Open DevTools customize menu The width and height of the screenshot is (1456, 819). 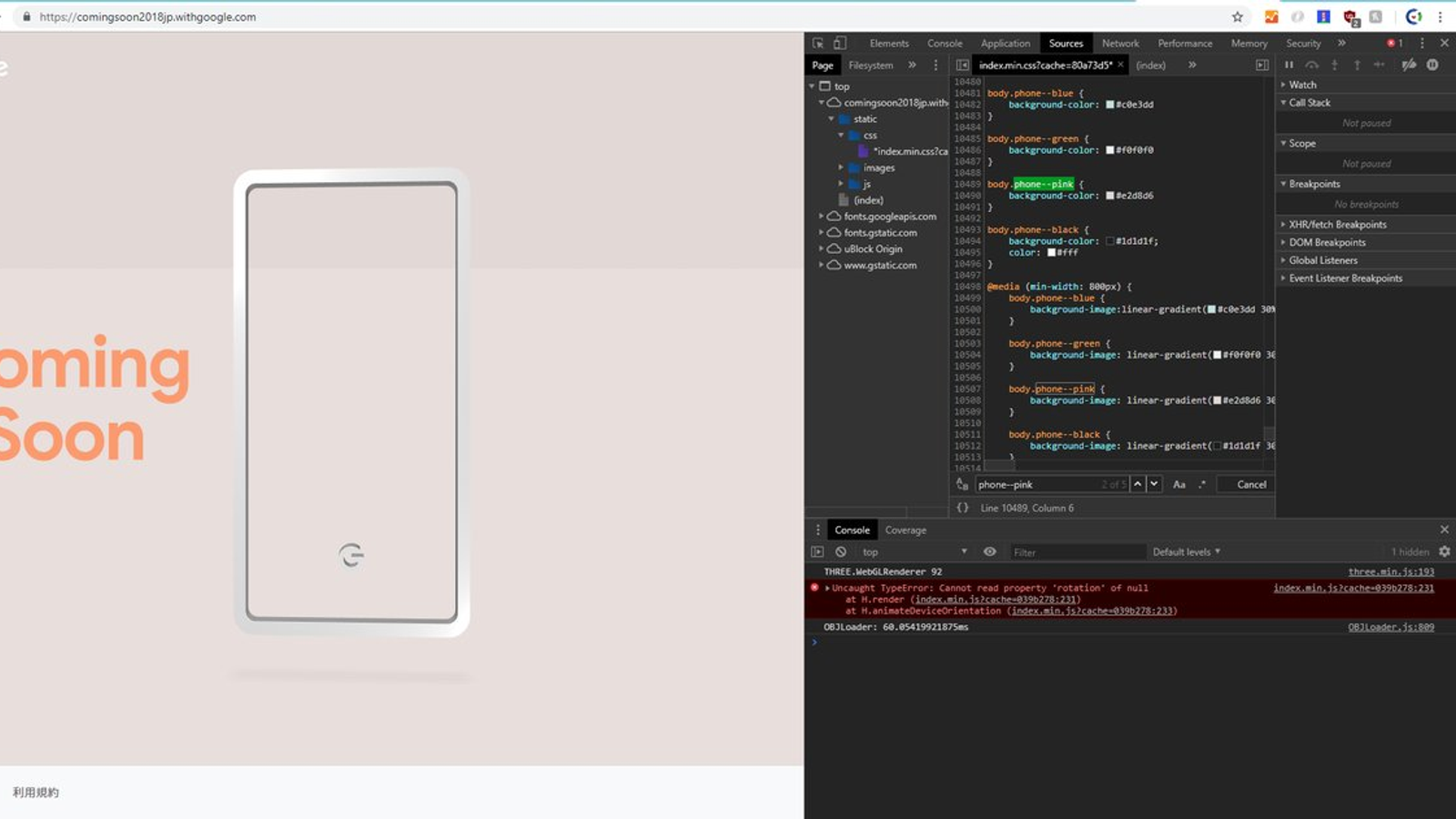pyautogui.click(x=1421, y=43)
